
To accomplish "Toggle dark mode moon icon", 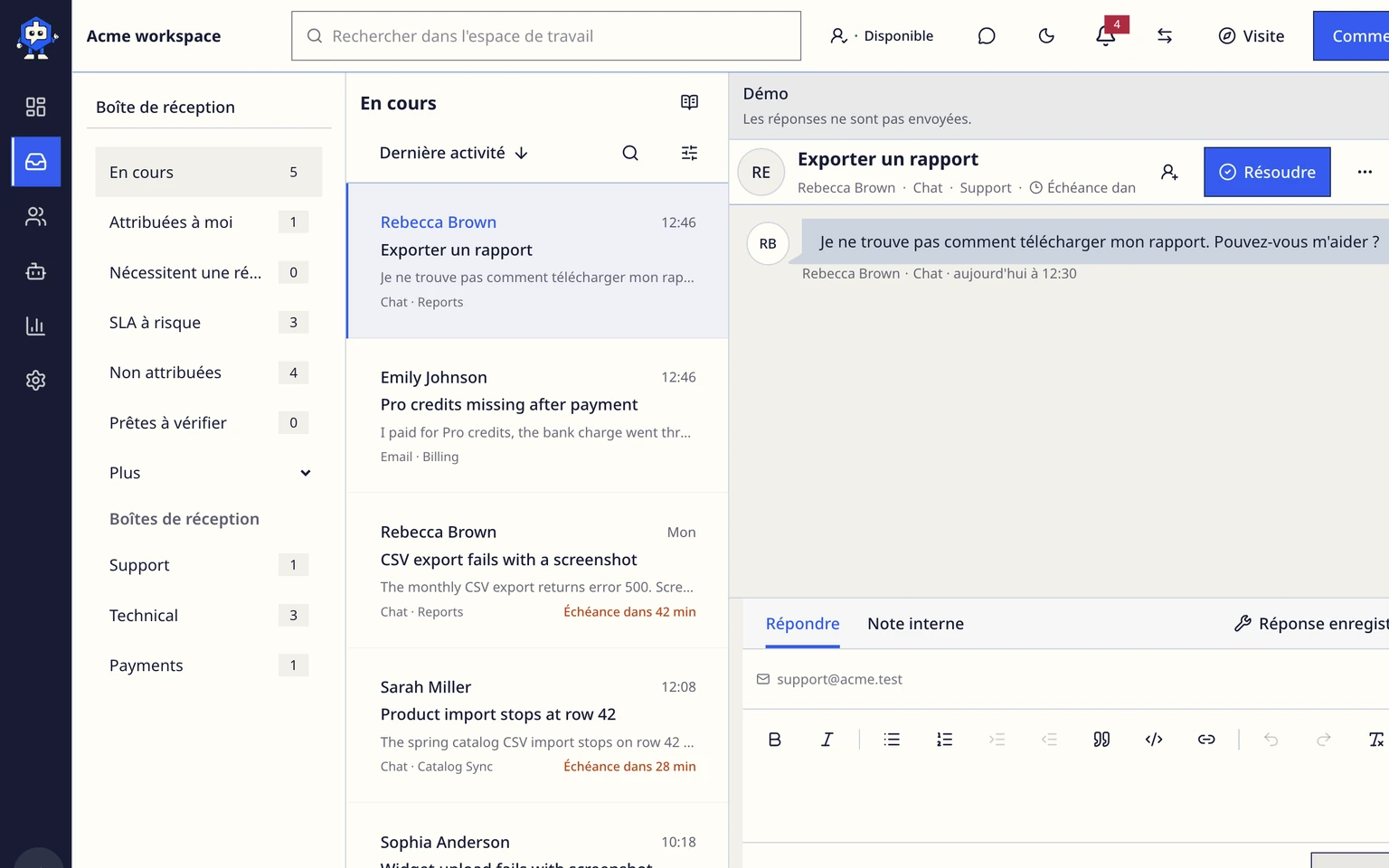I will (x=1046, y=36).
